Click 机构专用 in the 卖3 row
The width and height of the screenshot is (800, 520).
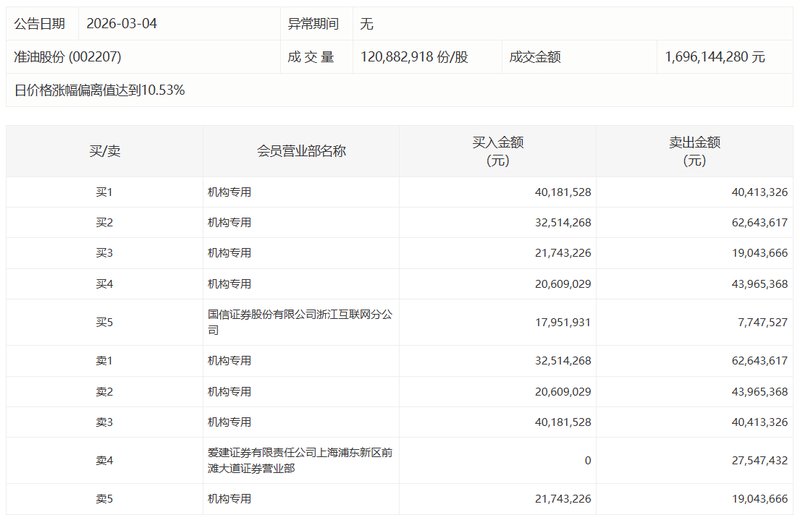click(x=230, y=422)
